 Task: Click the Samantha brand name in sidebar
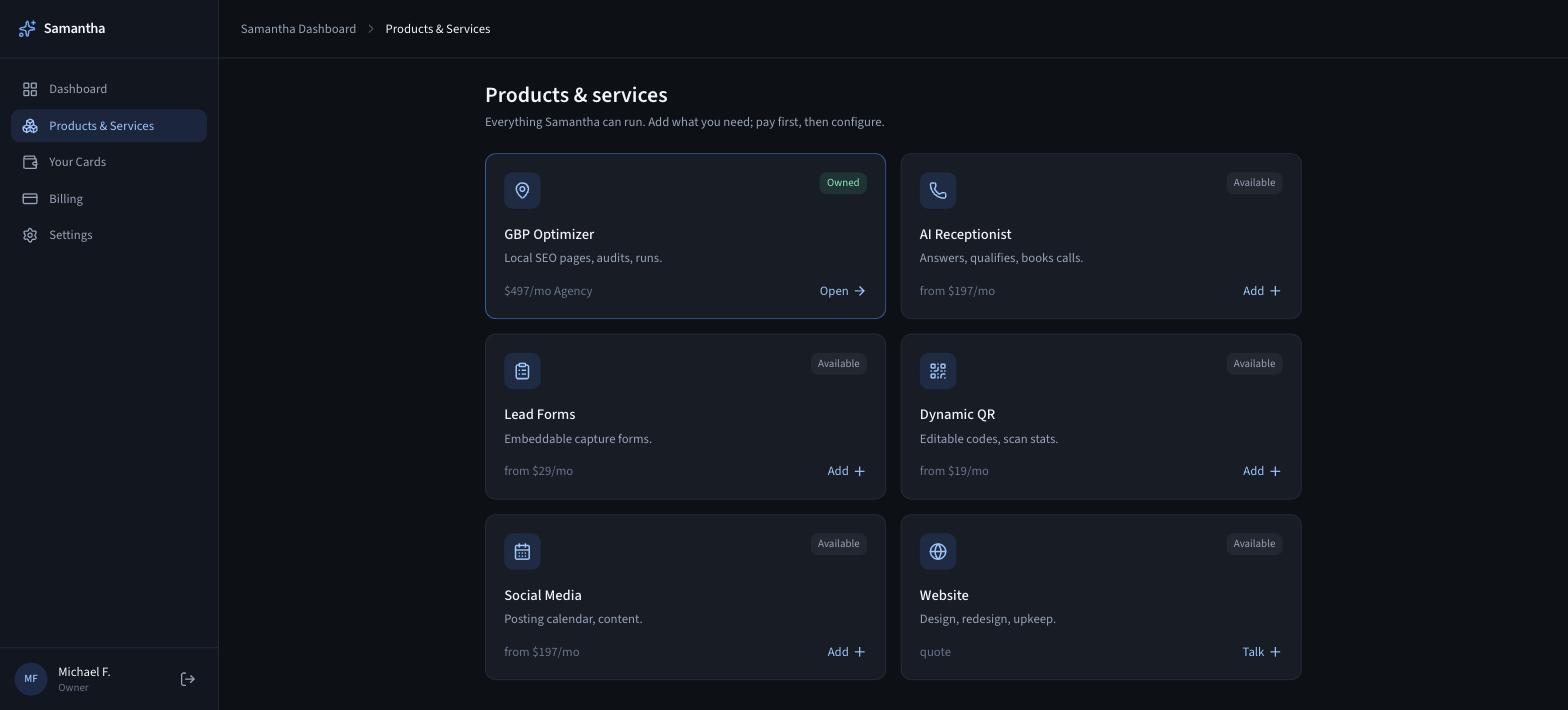pos(74,29)
